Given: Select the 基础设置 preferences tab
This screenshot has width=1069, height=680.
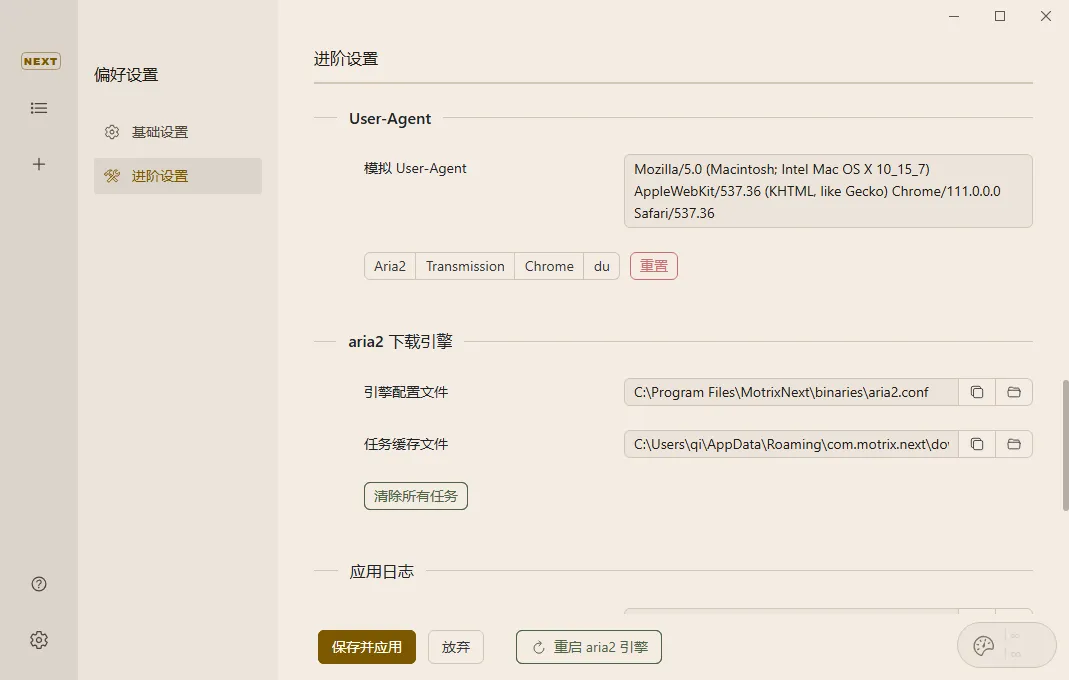Looking at the screenshot, I should 178,132.
